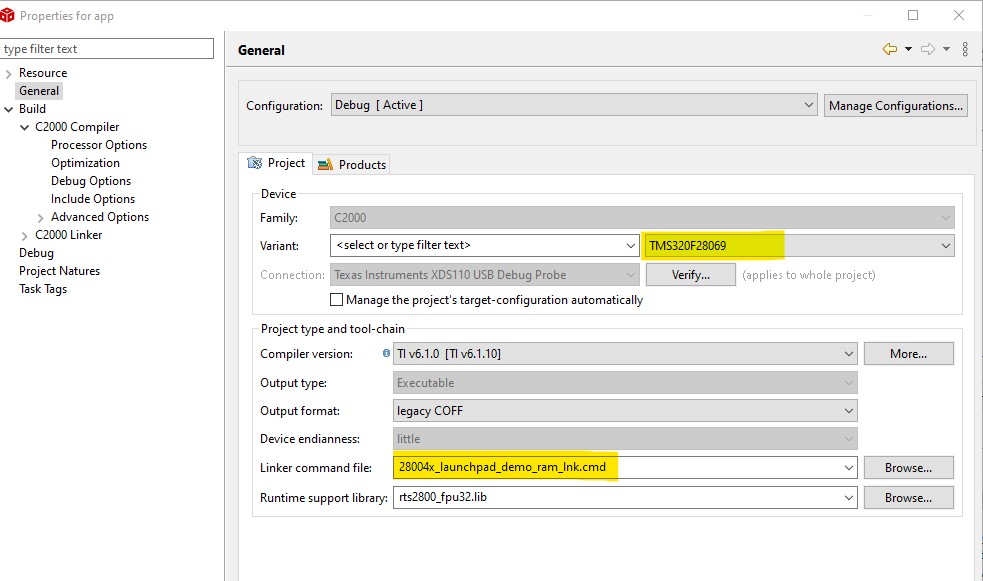Select General in the tree
The image size is (983, 581).
pos(39,91)
